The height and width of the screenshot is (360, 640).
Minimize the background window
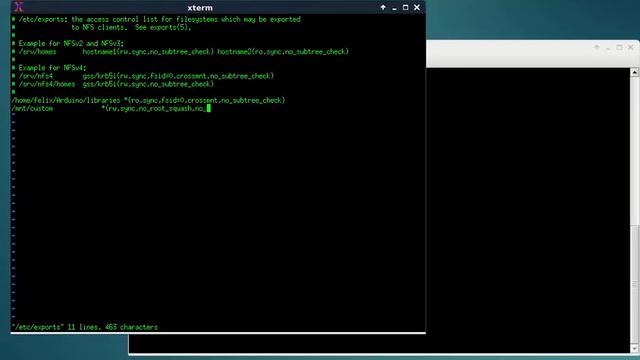pos(608,48)
